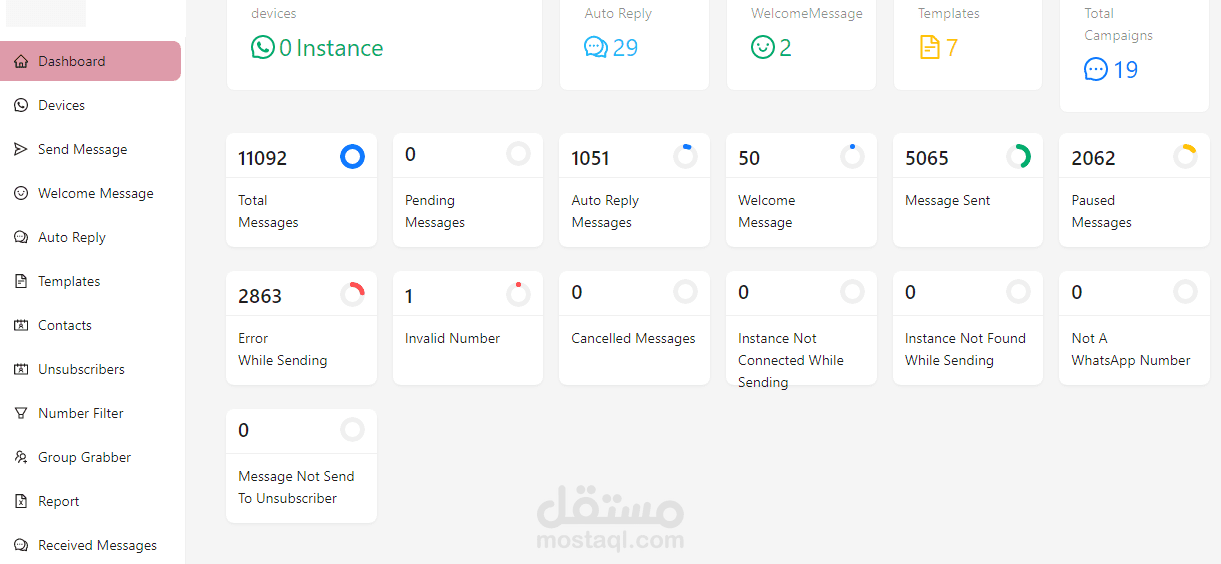Click the Group Grabber people icon
The height and width of the screenshot is (564, 1221).
[x=21, y=457]
